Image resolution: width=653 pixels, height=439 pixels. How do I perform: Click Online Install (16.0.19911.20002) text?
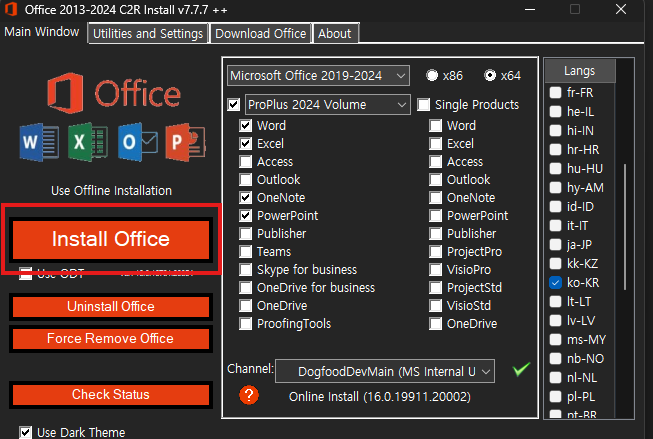point(380,397)
